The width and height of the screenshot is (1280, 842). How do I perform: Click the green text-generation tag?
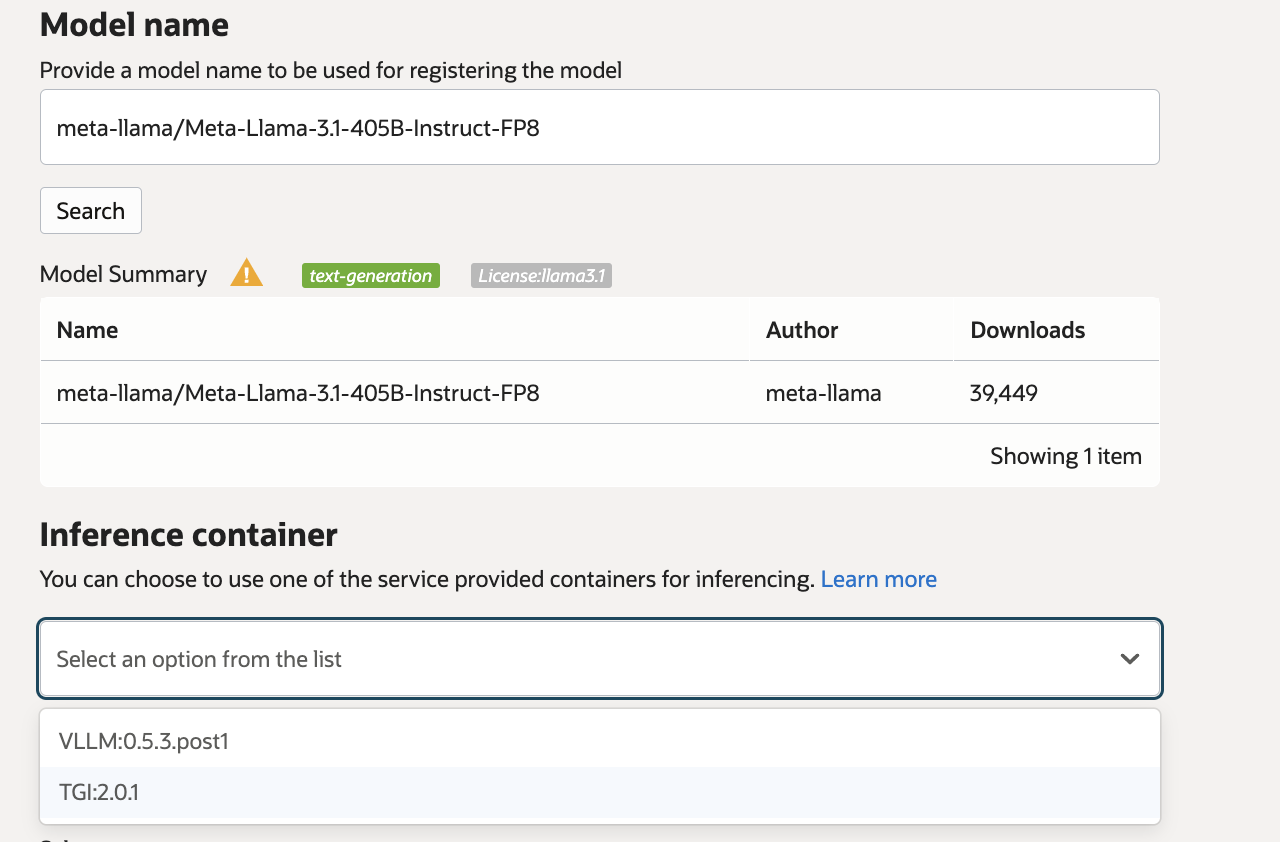click(370, 276)
